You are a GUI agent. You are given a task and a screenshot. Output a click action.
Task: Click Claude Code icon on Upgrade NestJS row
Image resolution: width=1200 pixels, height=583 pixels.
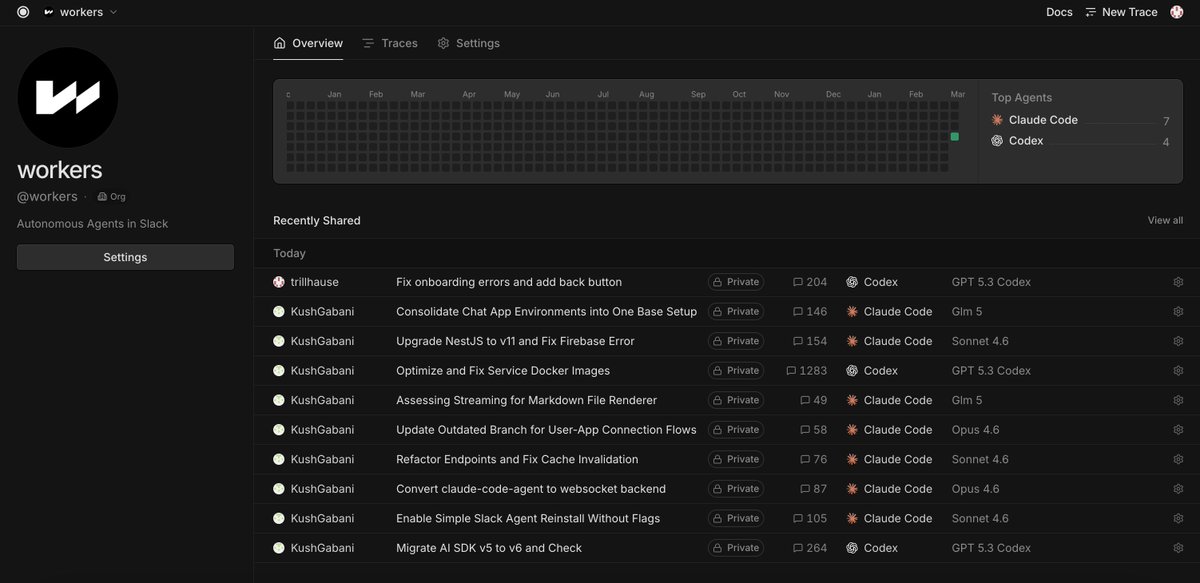[x=852, y=341]
